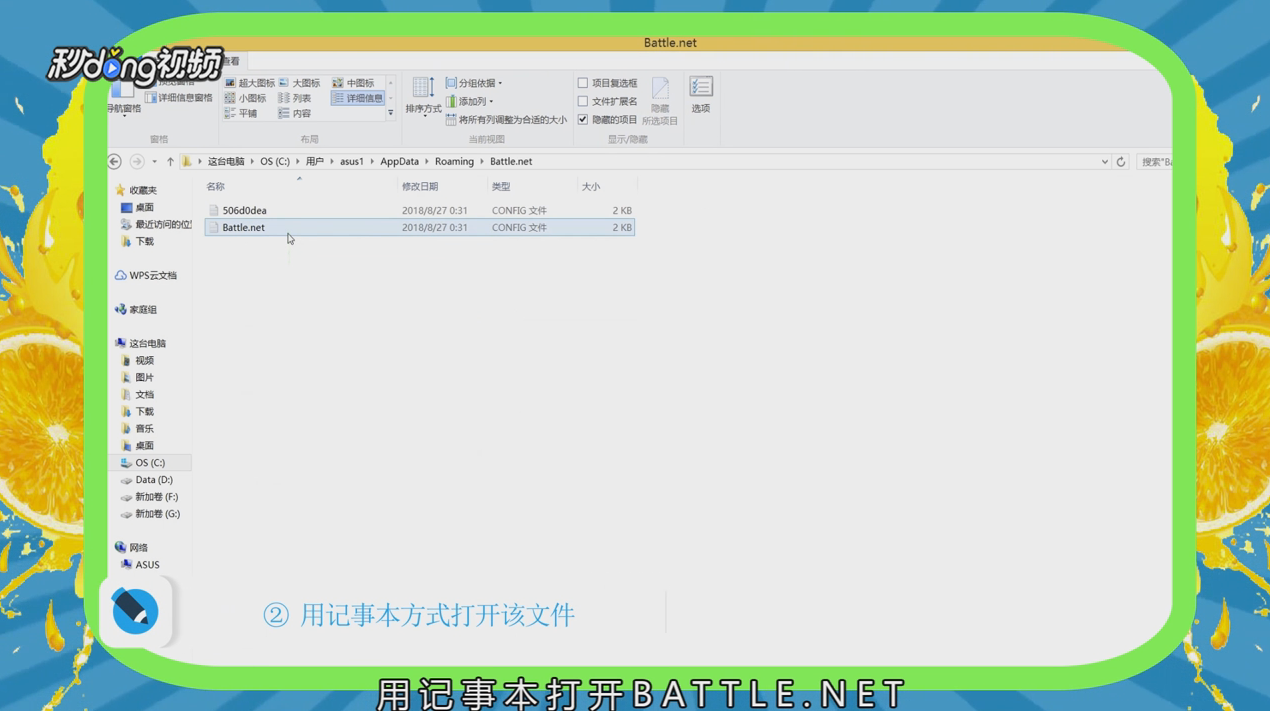Enable the 文件扩展名 checkbox
This screenshot has width=1270, height=711.
(x=583, y=101)
